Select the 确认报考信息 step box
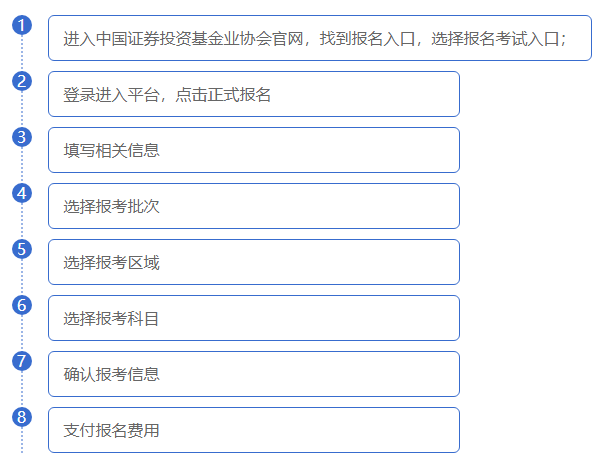Screen dimensions: 614x468 (253, 374)
